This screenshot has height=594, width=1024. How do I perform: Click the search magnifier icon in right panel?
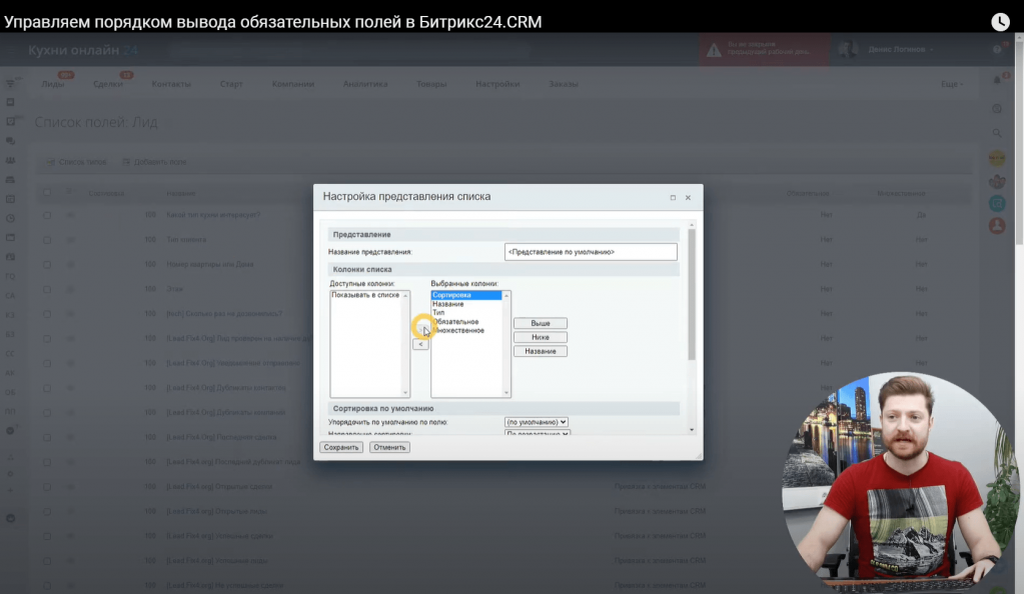point(997,133)
